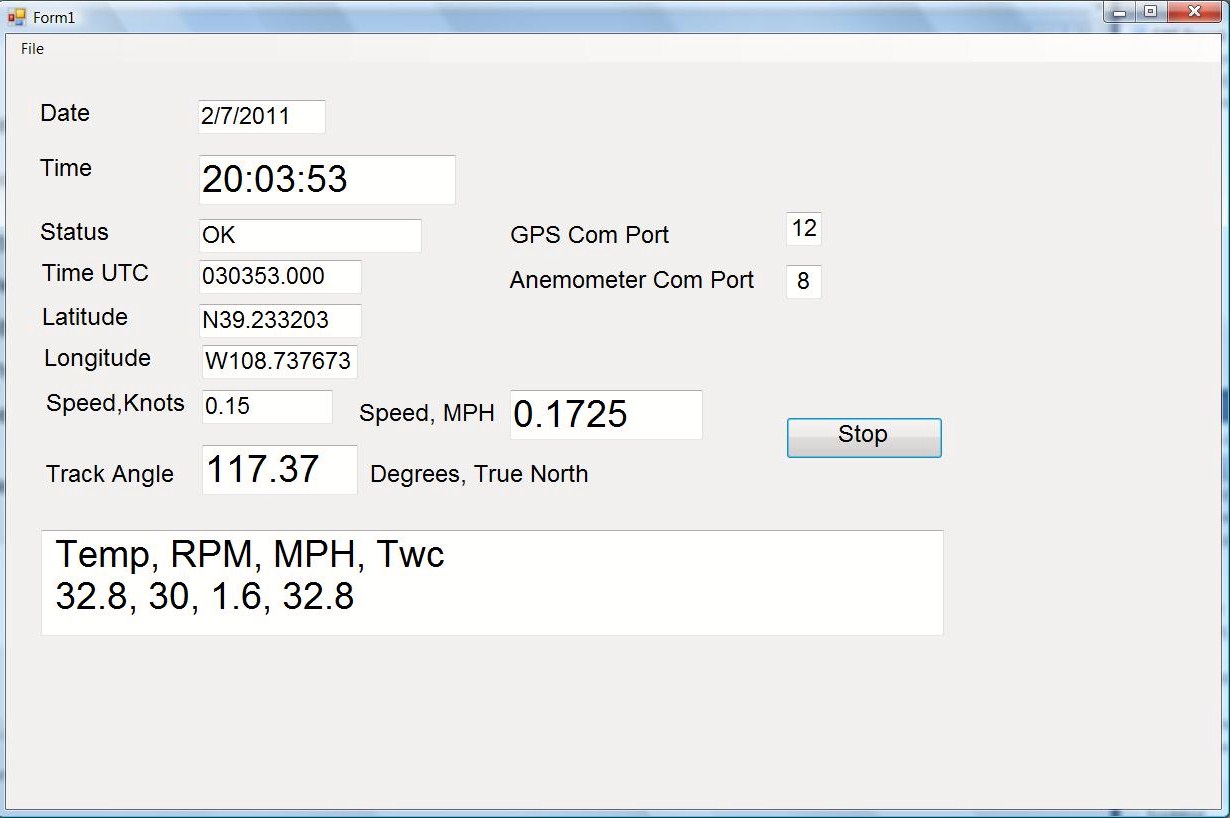Screen dimensions: 1230x818
Task: Click the Longitude field W108.737673
Action: pyautogui.click(x=280, y=361)
